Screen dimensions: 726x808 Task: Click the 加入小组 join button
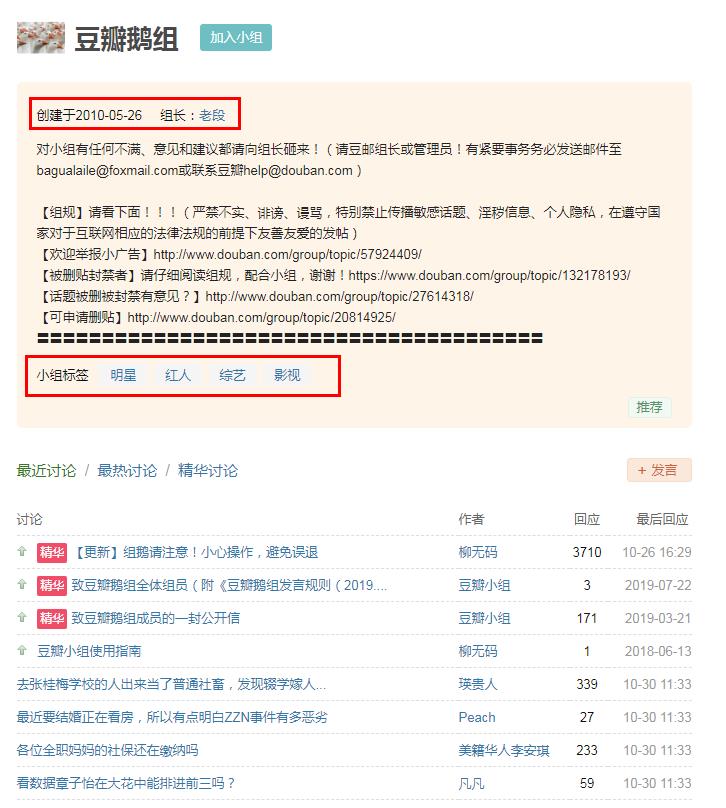click(x=235, y=38)
